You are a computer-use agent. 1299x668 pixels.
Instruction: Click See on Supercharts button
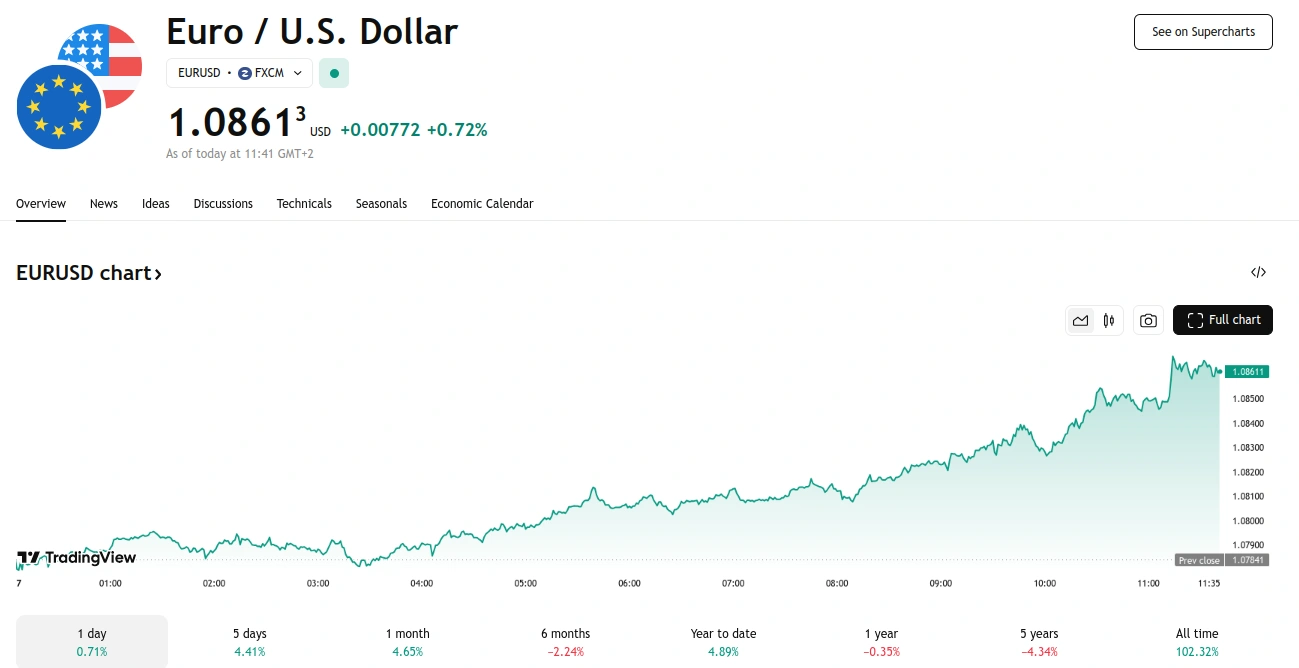(x=1203, y=32)
